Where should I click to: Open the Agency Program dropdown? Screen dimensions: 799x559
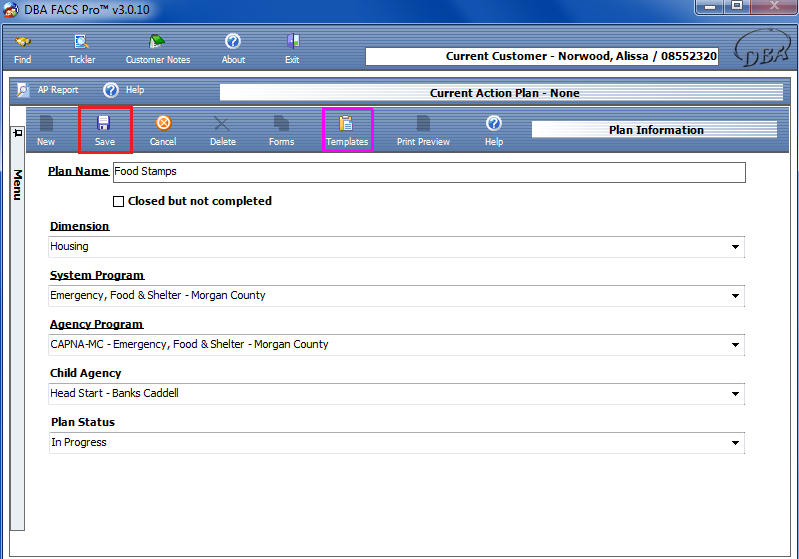pos(735,345)
